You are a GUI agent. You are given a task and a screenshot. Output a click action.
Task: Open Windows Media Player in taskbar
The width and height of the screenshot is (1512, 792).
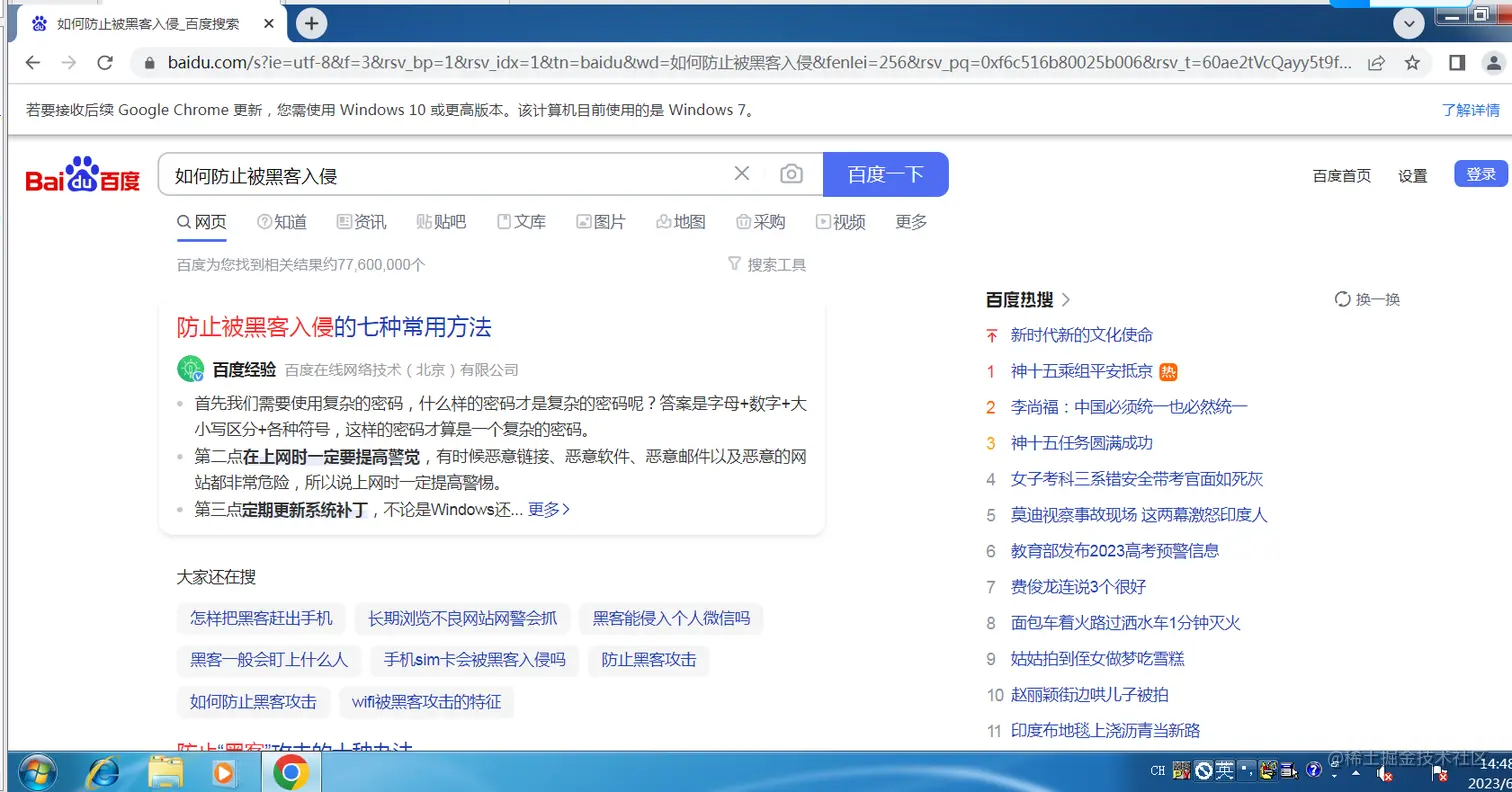pos(223,771)
